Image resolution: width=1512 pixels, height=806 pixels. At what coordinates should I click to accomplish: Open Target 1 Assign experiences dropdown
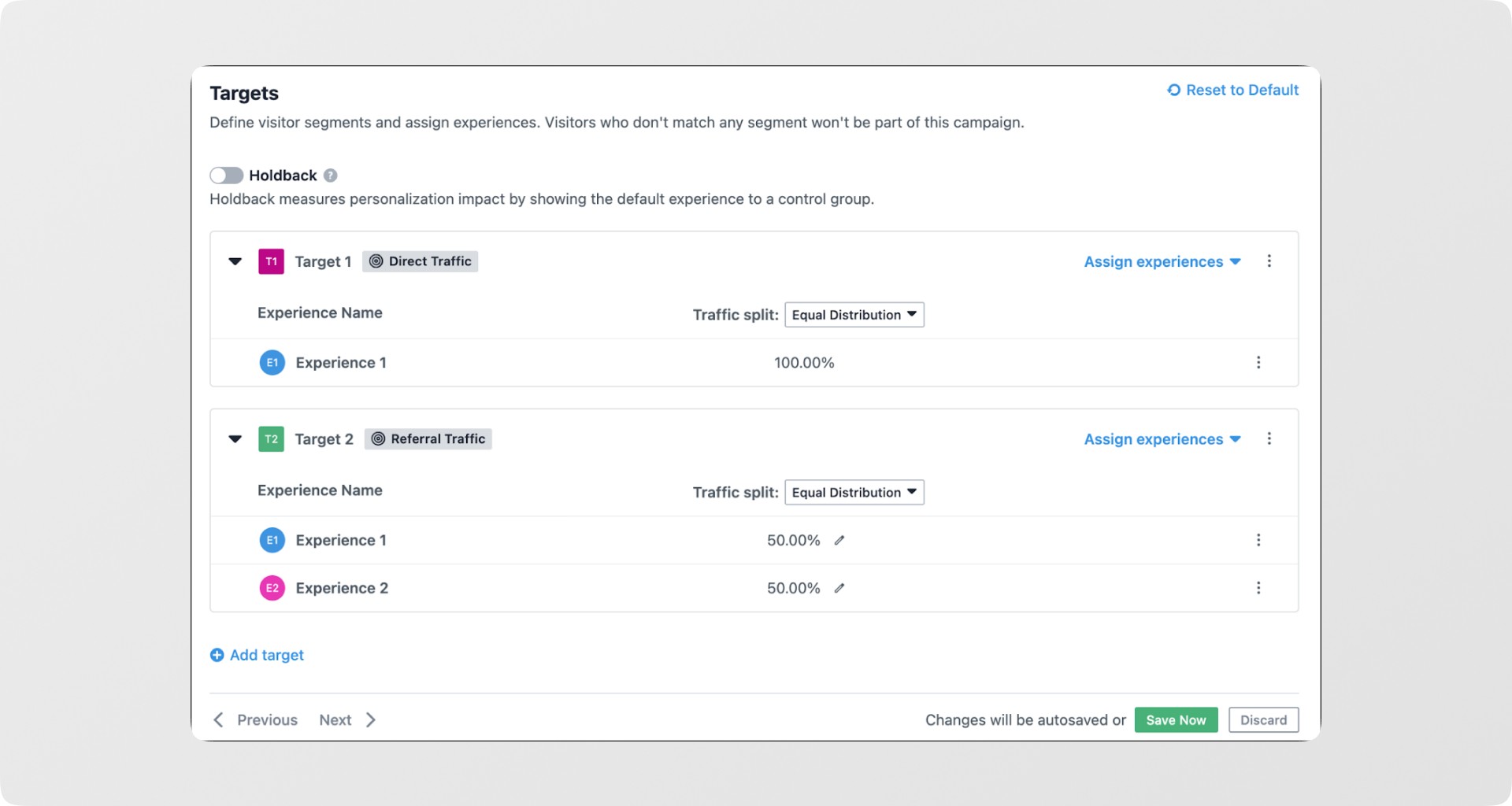1162,261
